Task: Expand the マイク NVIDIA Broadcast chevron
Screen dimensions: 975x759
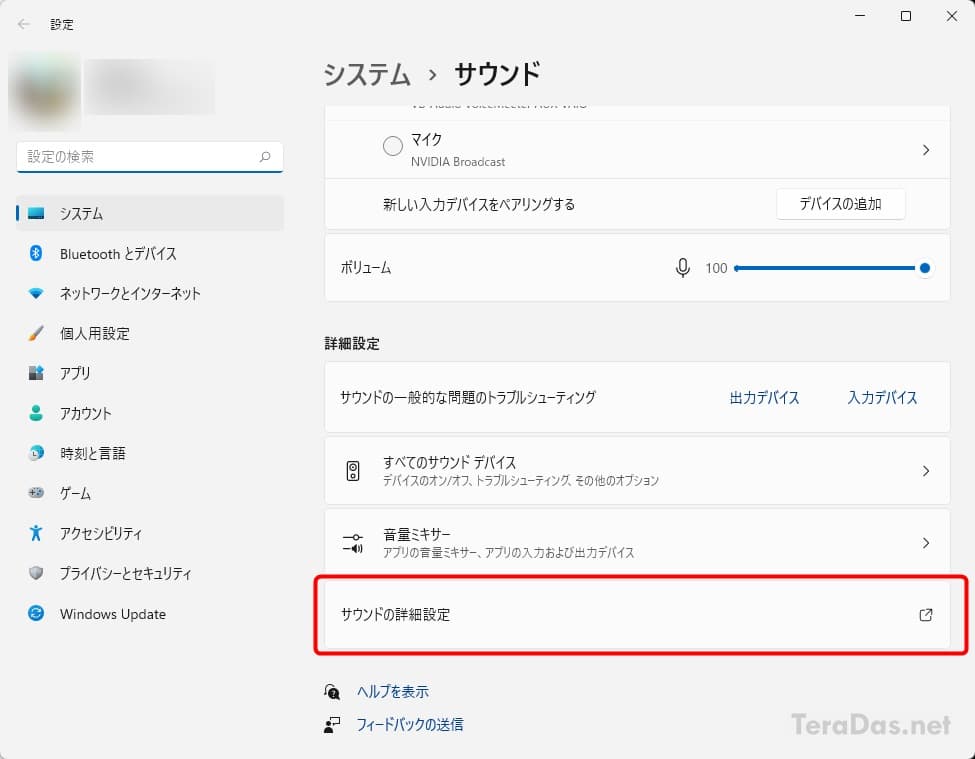Action: click(x=926, y=150)
